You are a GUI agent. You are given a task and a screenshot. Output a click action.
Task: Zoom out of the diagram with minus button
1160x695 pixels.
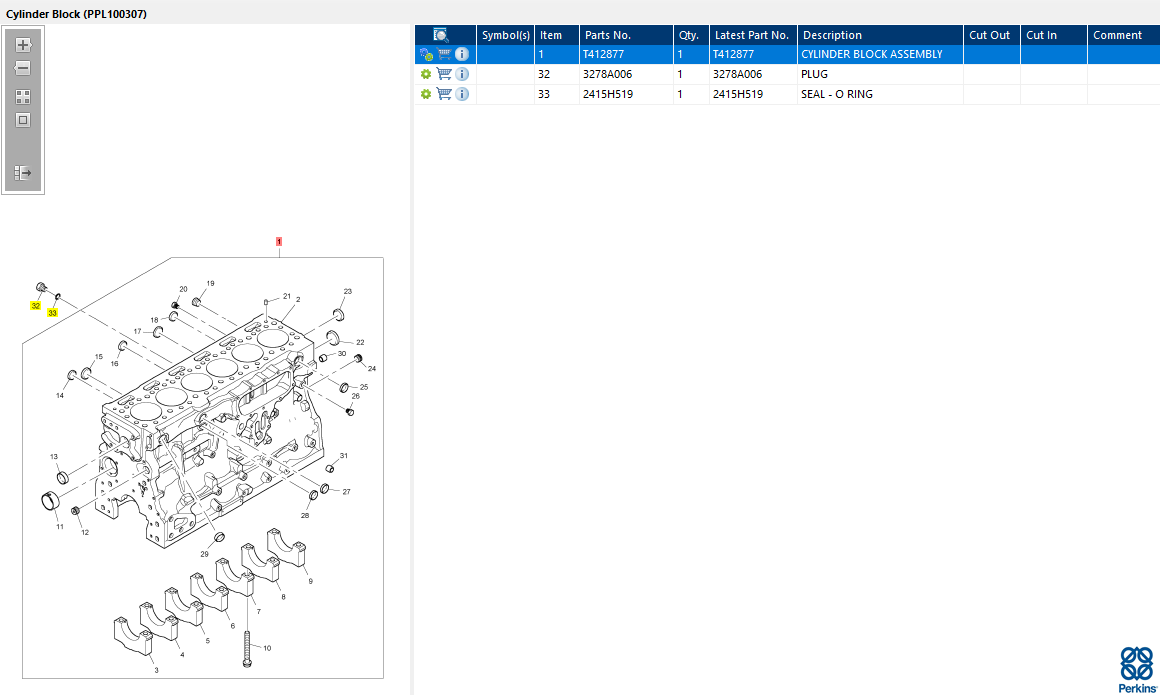pyautogui.click(x=23, y=69)
